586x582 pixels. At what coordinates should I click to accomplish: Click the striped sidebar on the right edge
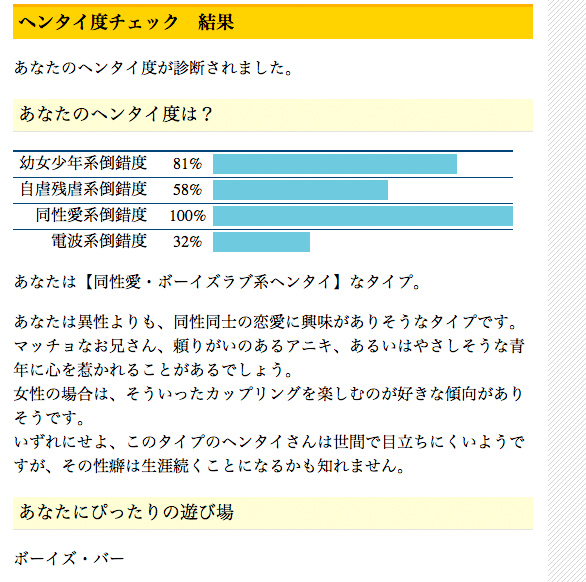(567, 291)
